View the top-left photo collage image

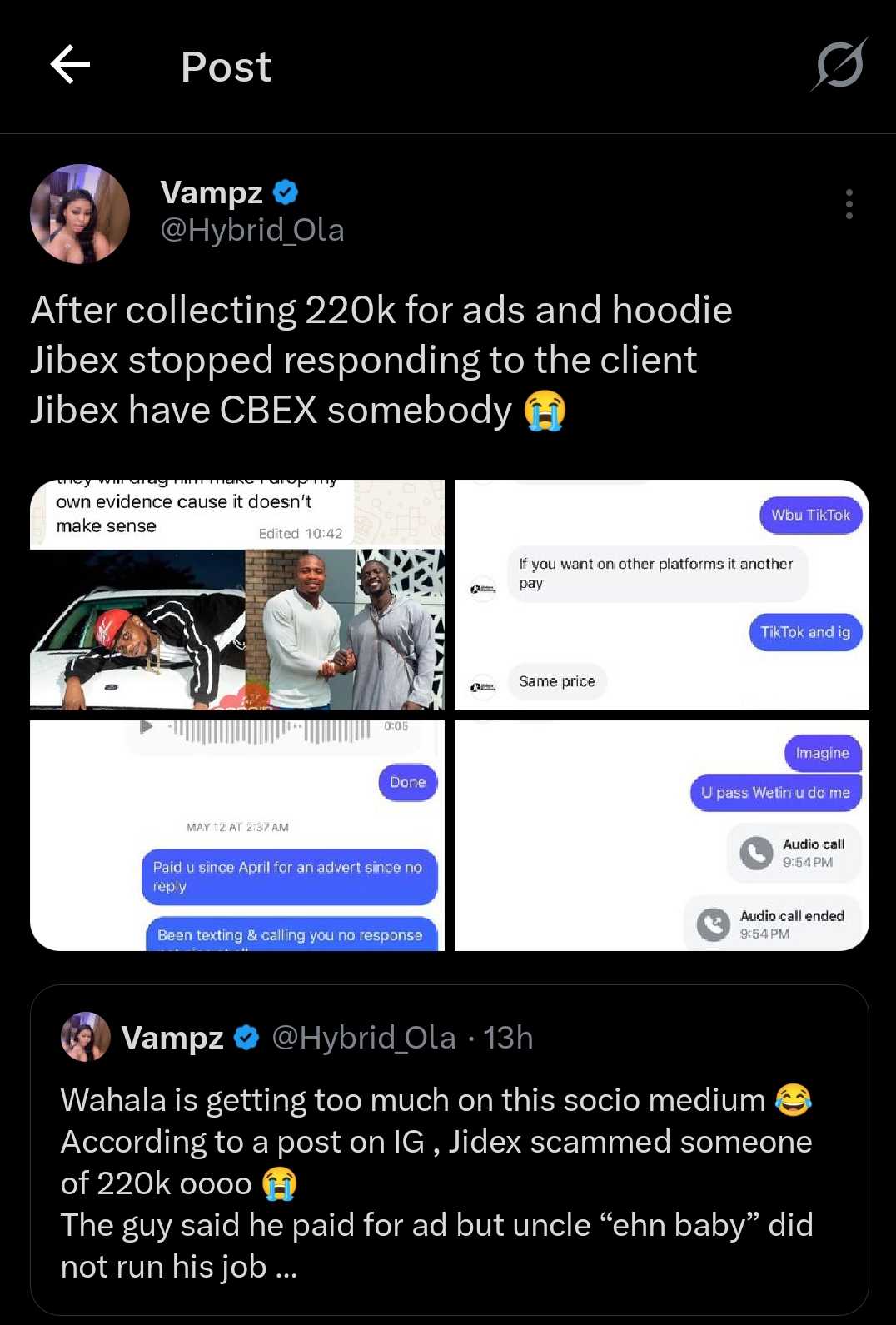[x=237, y=595]
